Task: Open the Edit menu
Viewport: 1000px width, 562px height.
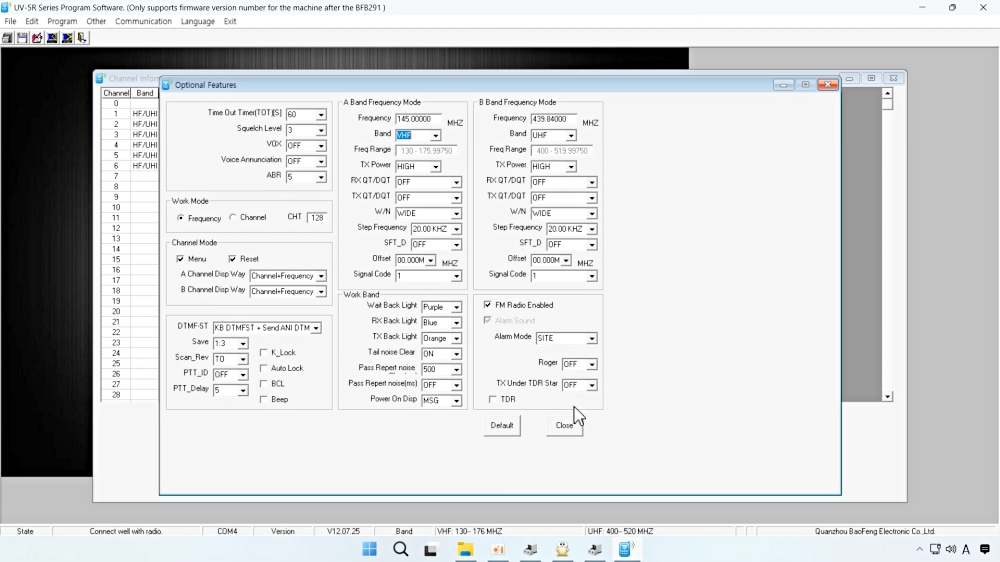Action: [32, 21]
